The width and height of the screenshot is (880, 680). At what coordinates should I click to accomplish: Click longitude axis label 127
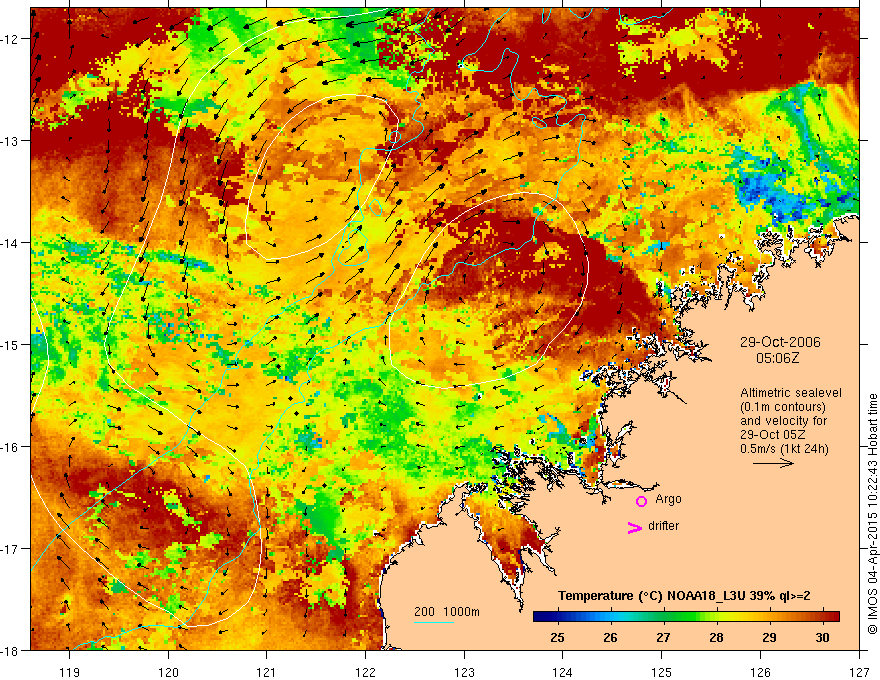pyautogui.click(x=859, y=672)
